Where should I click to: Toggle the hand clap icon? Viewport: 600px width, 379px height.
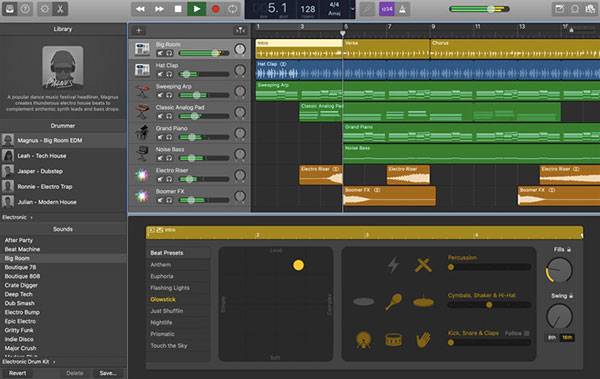click(423, 340)
